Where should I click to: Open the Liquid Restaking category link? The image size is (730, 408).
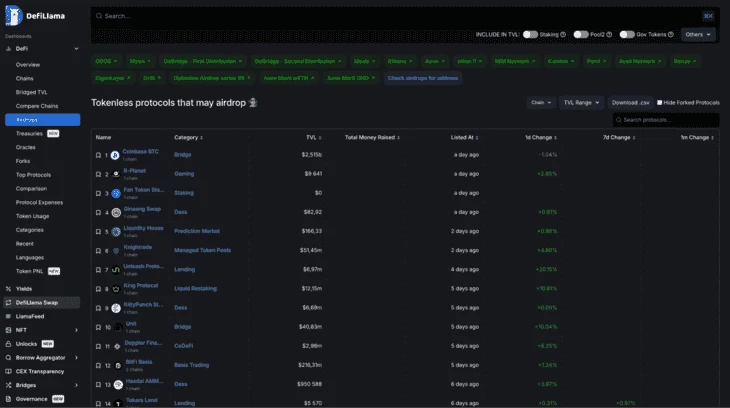point(196,288)
